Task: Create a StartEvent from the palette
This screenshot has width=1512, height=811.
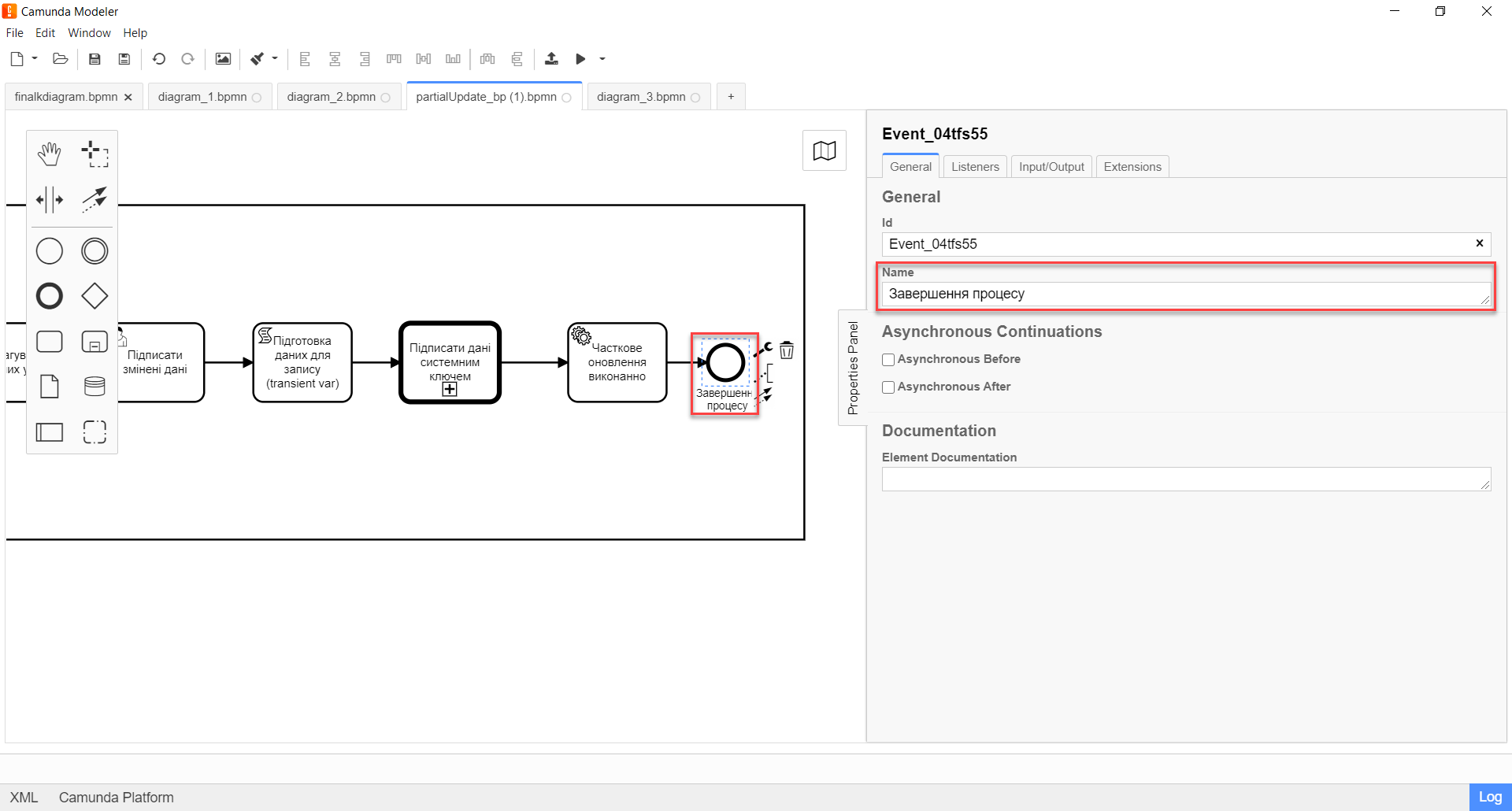Action: (x=50, y=251)
